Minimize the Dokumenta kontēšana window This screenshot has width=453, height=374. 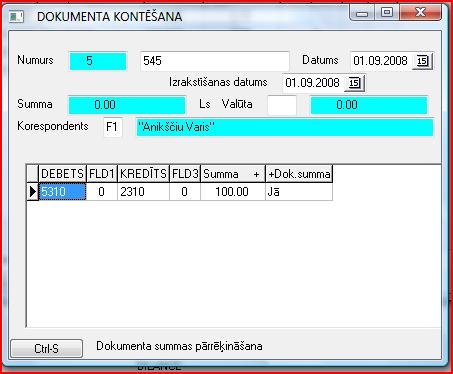tap(362, 13)
